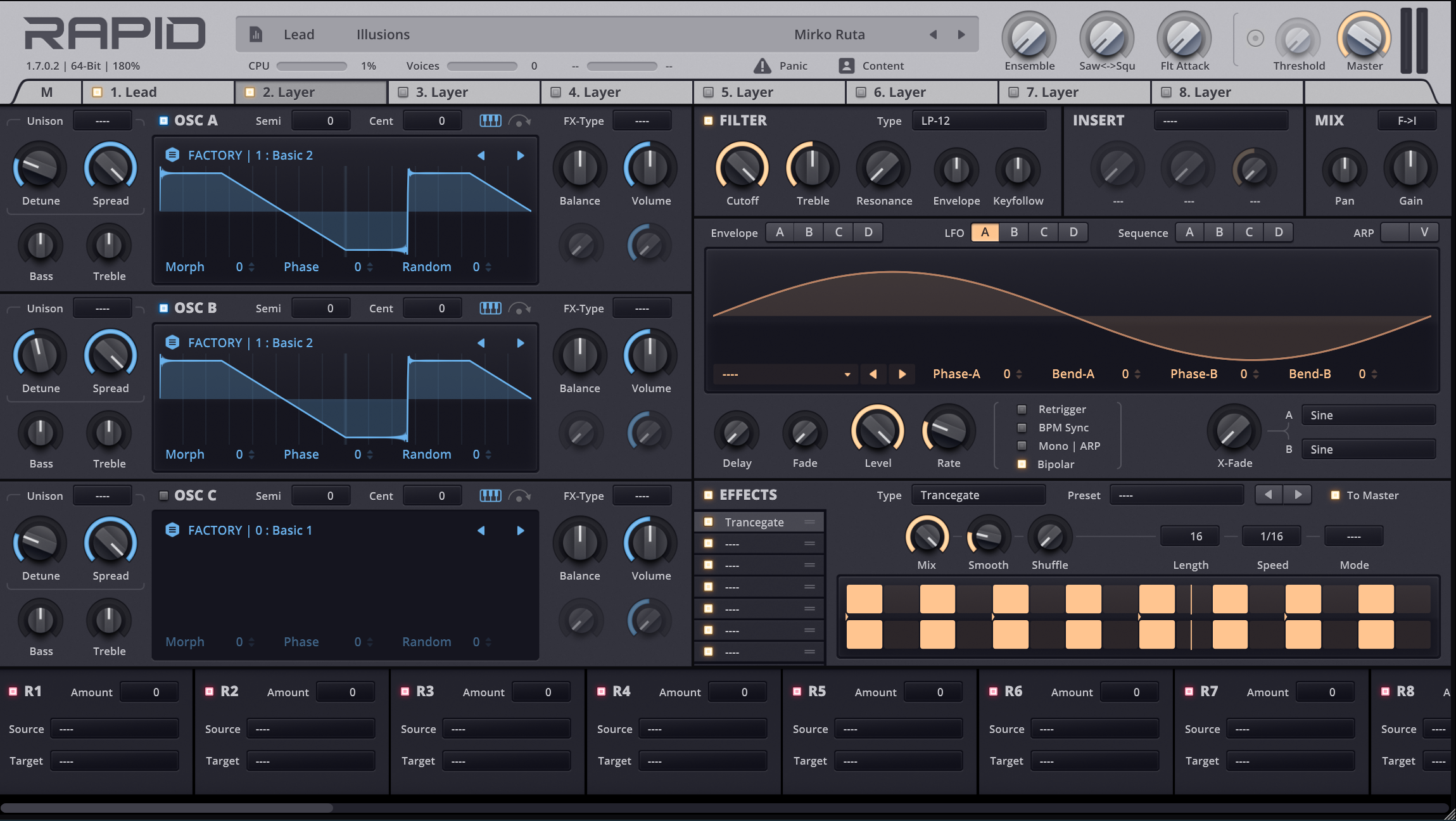Click LFO next shape arrow
1456x821 pixels.
[x=902, y=374]
